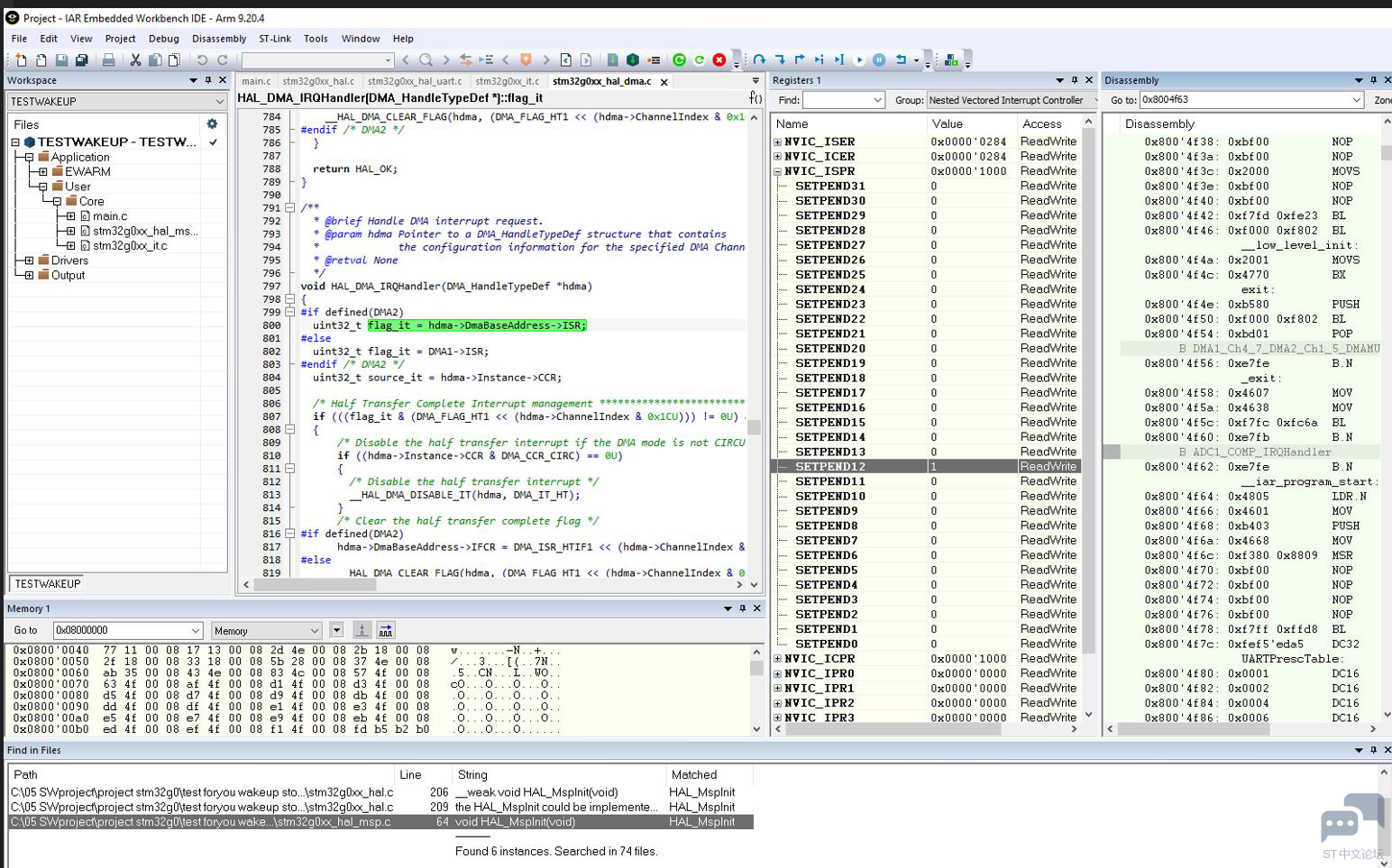Open the ST-Link menu
Screen dimensions: 1392x868
(275, 39)
